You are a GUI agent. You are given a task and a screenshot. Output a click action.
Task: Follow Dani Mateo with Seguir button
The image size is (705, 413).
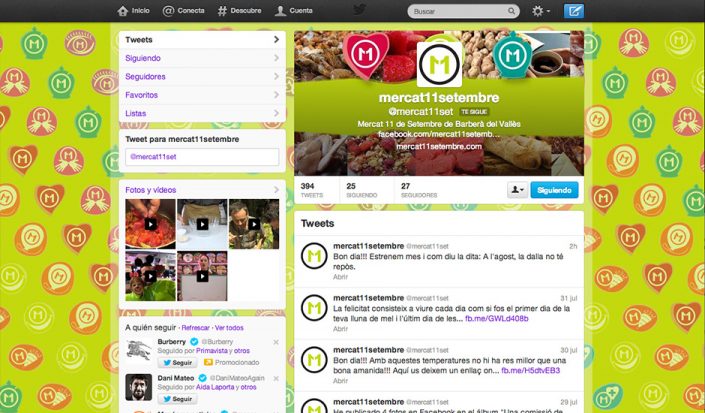(178, 399)
